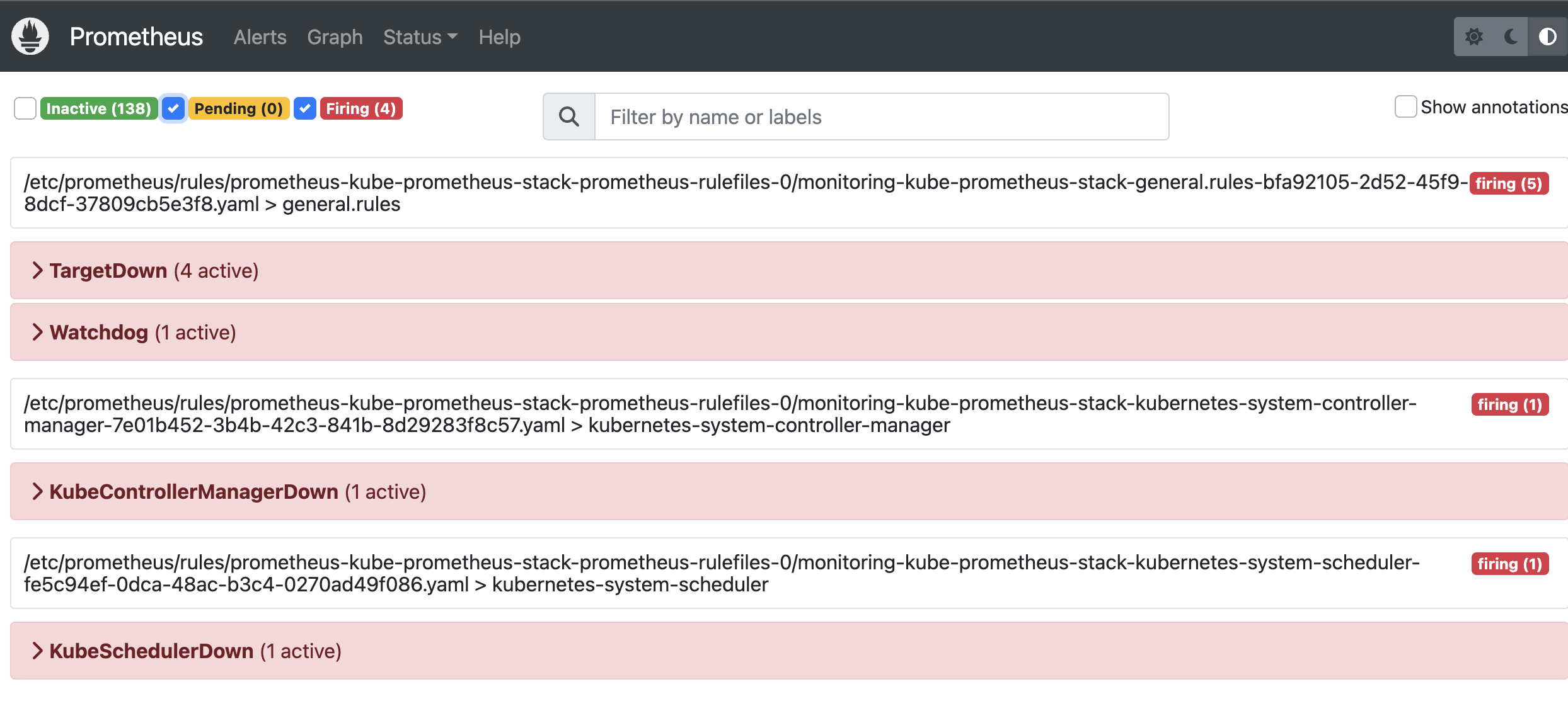Uncheck the Pending (0) checkbox
The image size is (1568, 723).
pyautogui.click(x=173, y=108)
